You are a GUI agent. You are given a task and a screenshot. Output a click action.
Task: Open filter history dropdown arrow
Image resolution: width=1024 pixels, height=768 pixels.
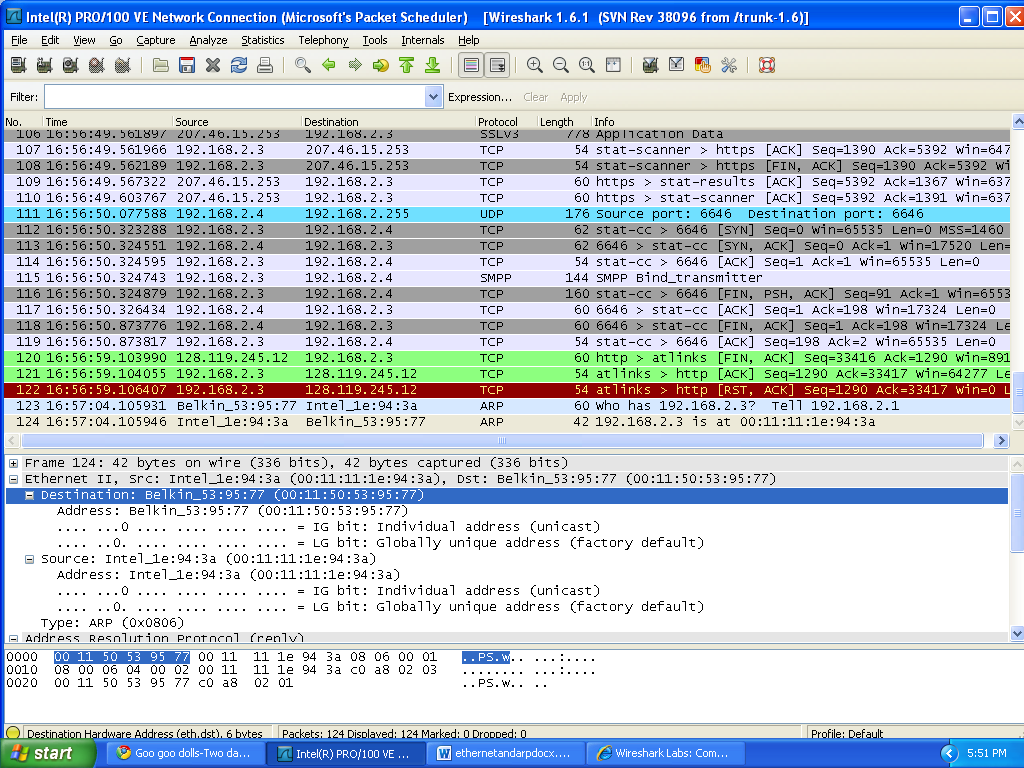pyautogui.click(x=433, y=97)
